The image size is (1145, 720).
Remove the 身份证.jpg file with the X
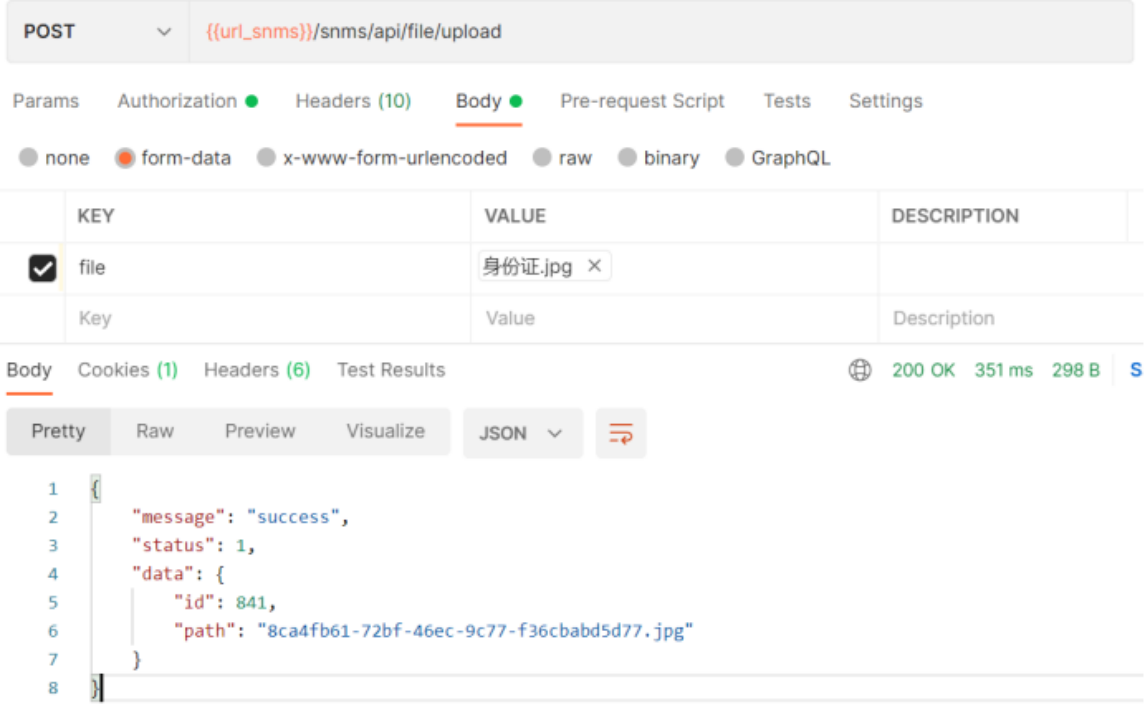594,266
